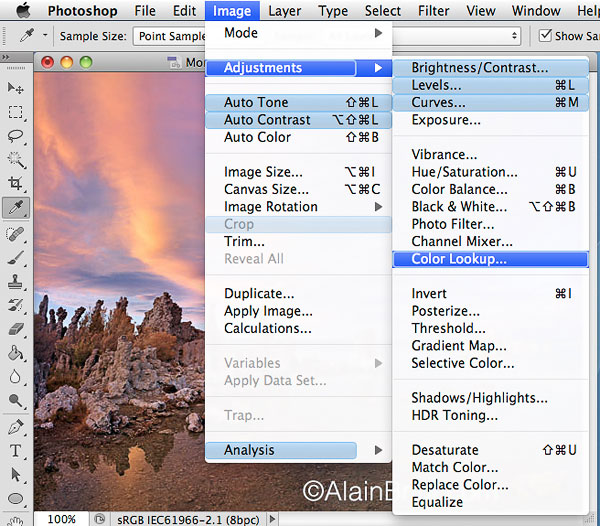Choose the Healing Brush tool

16,233
